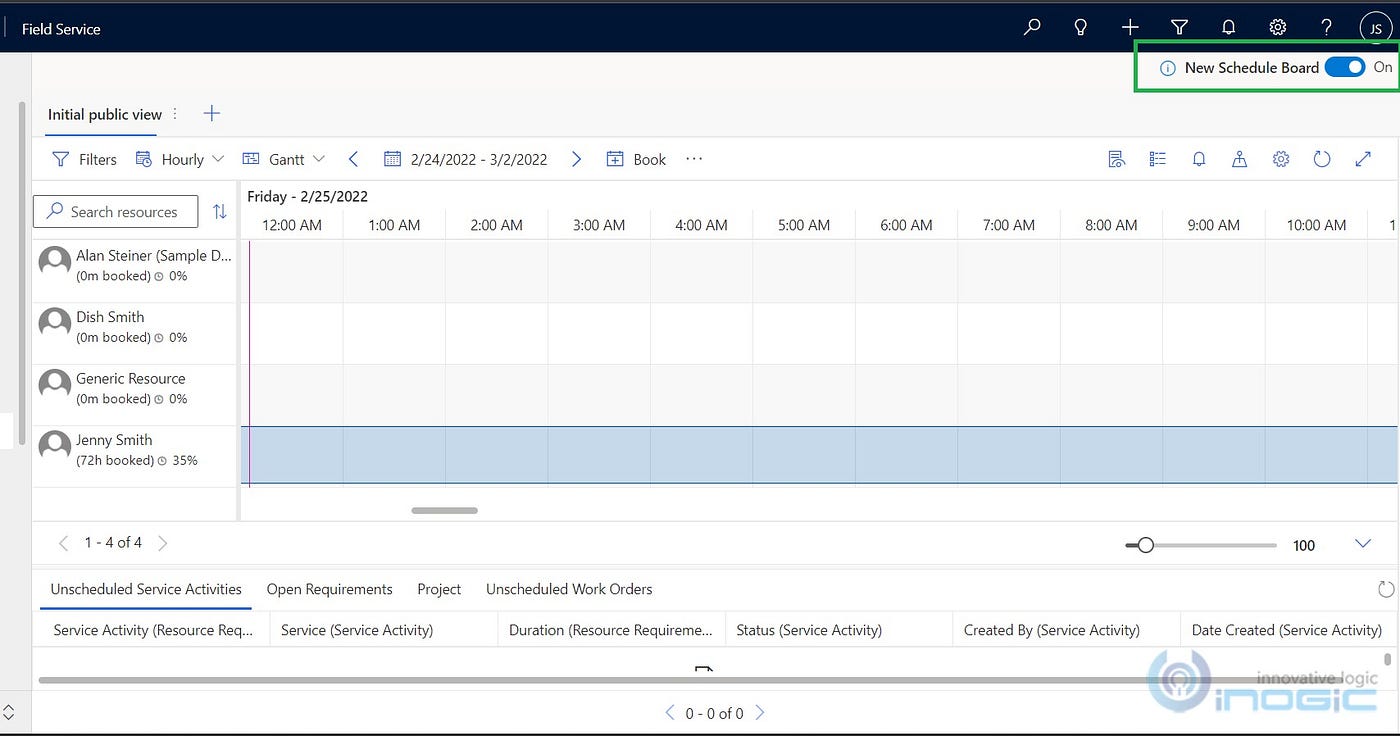Click the horizontal scrollbar under the Gantt grid
Screen dimensions: 1400x736
click(x=444, y=510)
